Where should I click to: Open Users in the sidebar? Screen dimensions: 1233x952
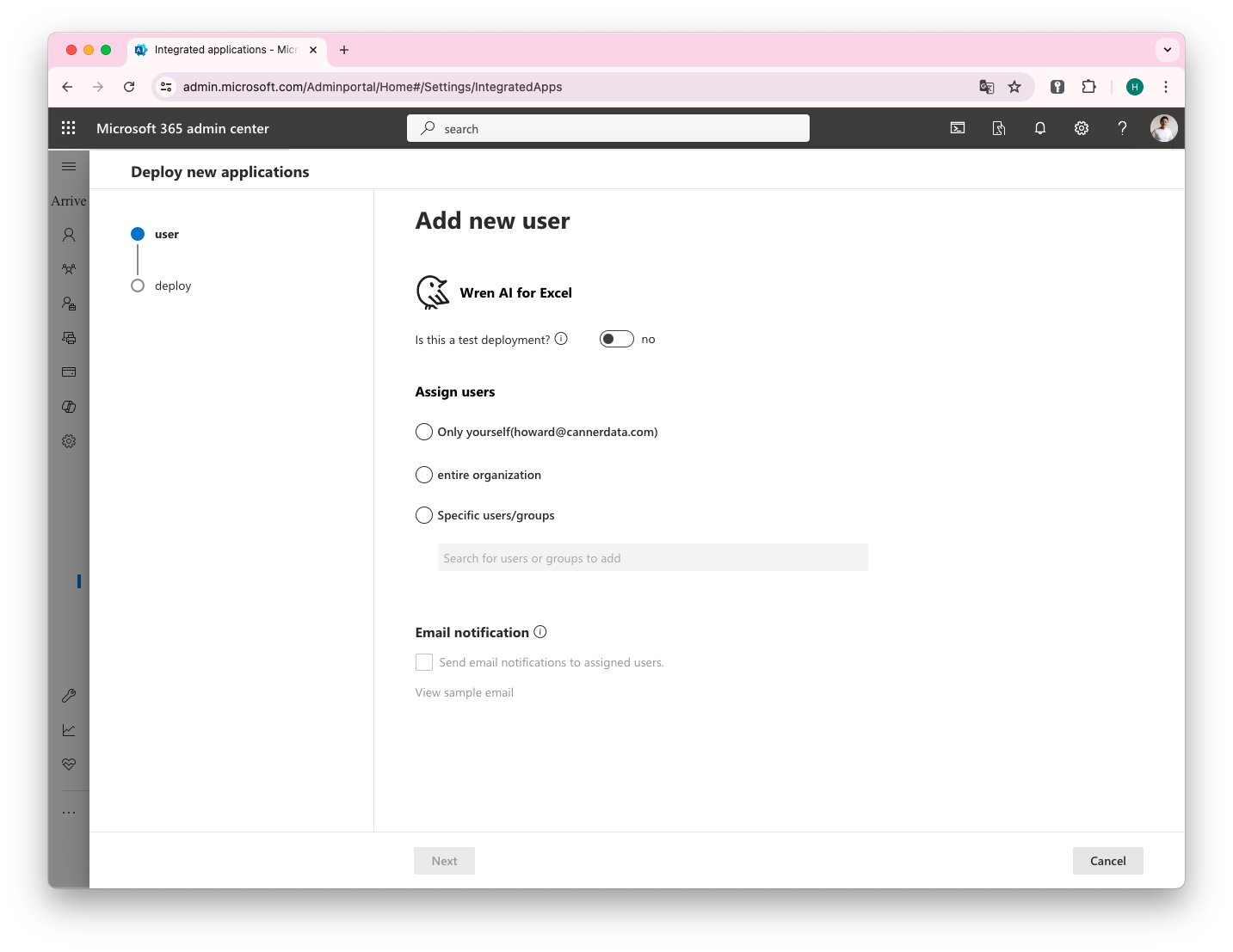(69, 235)
